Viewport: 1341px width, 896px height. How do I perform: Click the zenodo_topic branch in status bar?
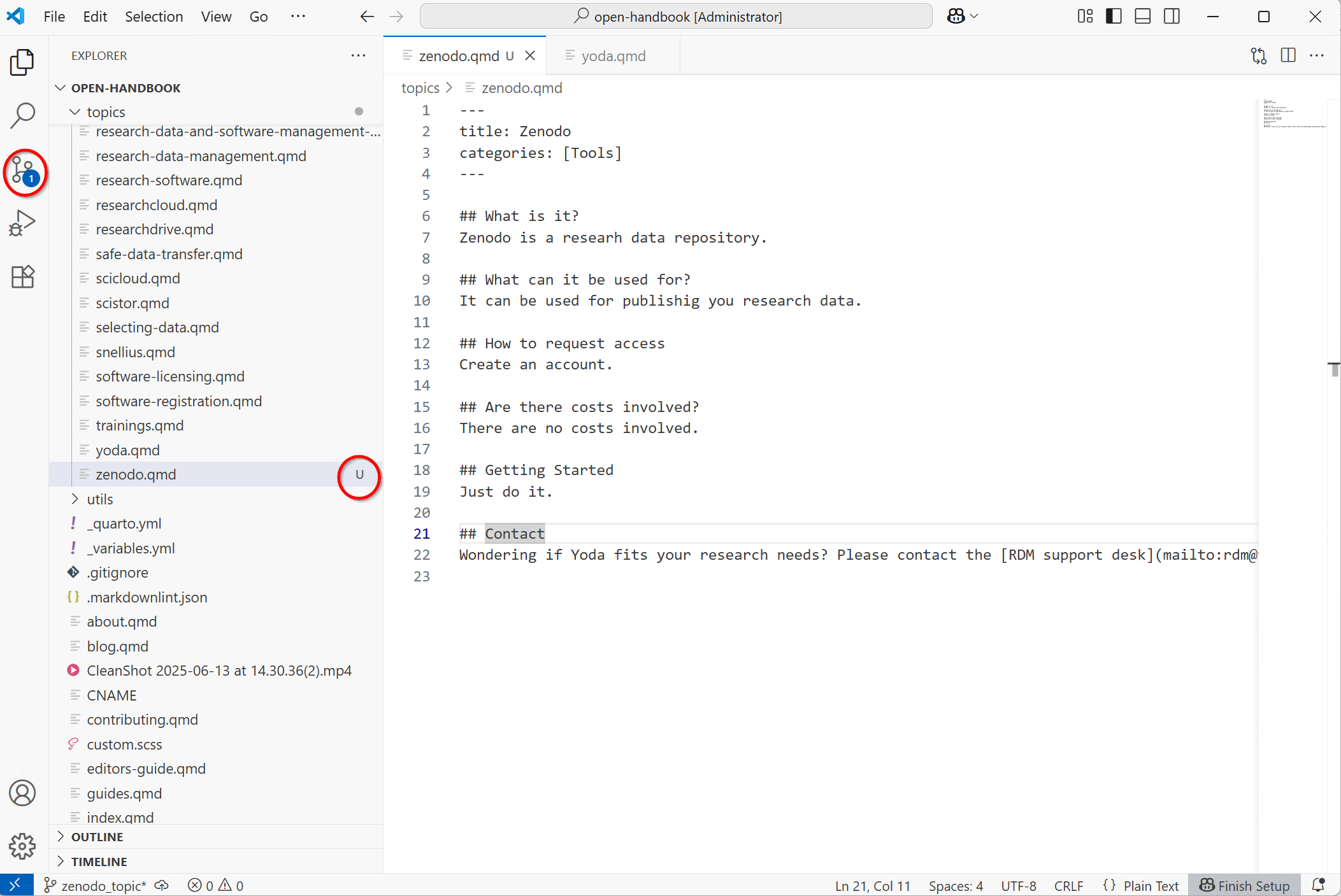(x=96, y=886)
